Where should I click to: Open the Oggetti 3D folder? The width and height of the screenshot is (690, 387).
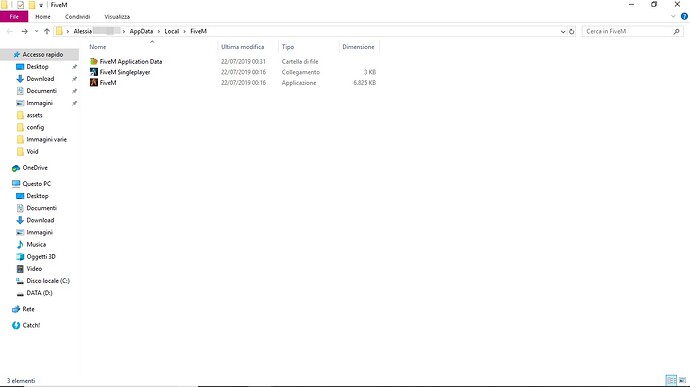[x=41, y=257]
